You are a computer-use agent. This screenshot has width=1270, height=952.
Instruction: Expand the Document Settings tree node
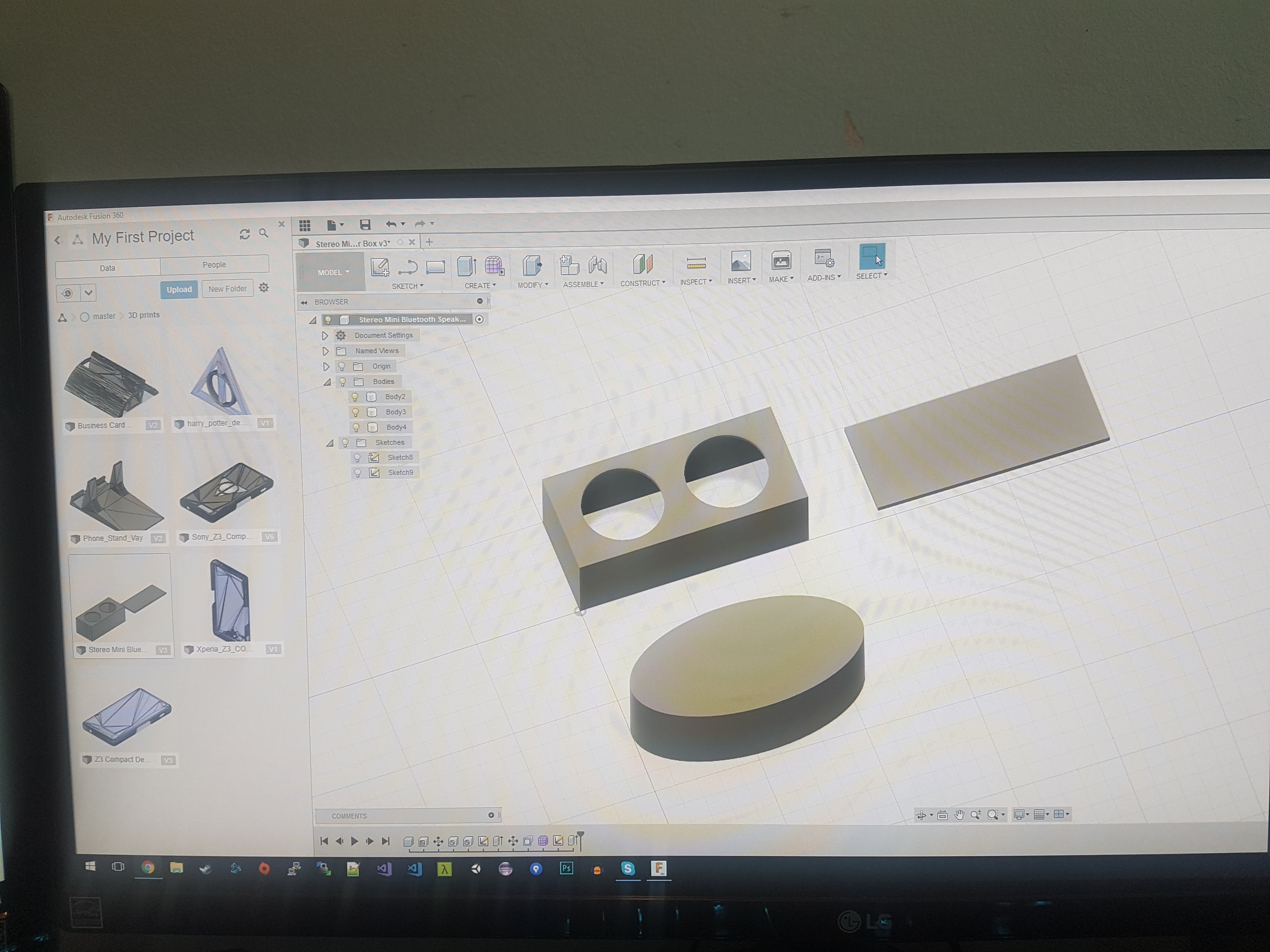(x=325, y=336)
